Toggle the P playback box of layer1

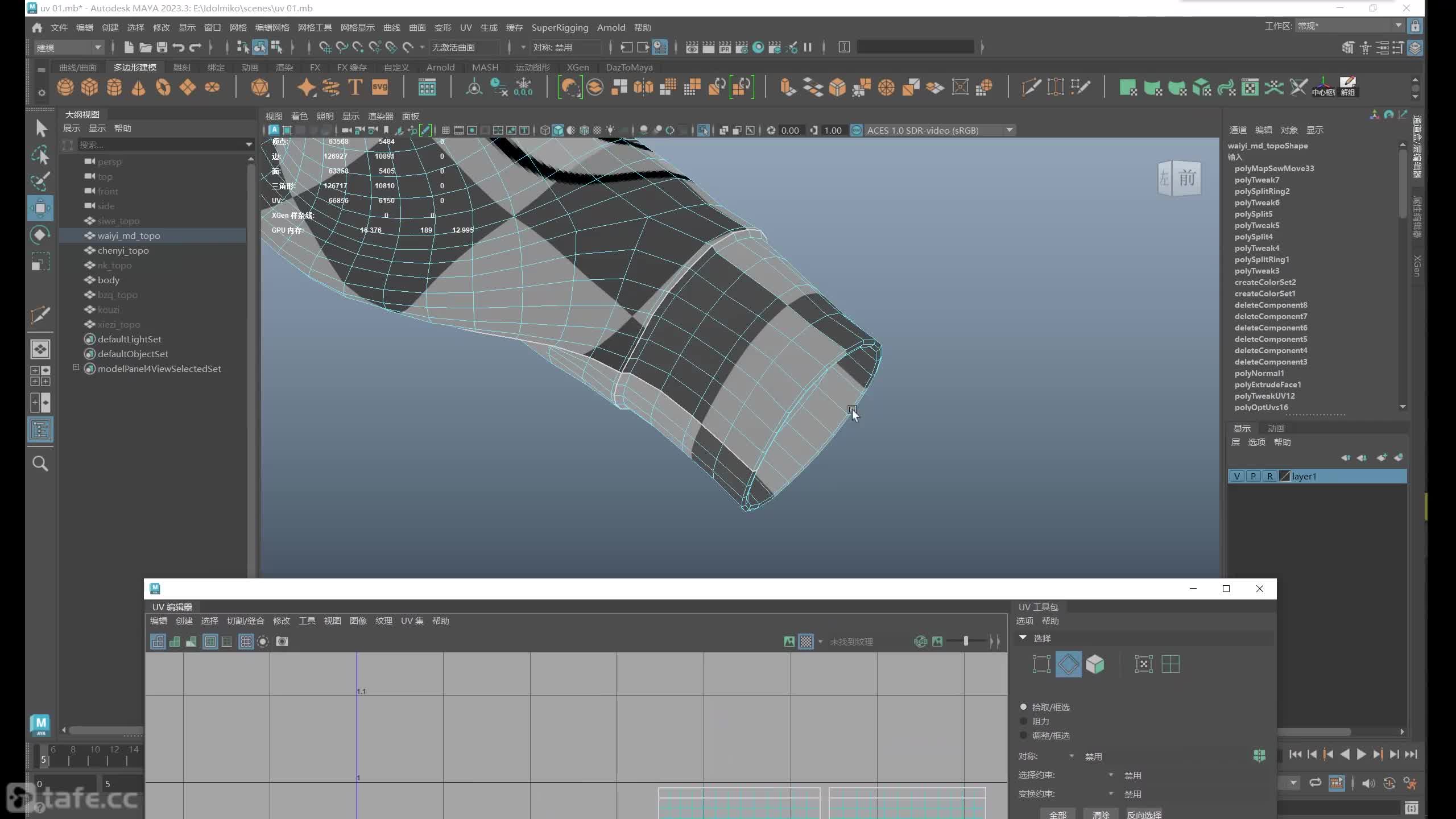(x=1253, y=477)
